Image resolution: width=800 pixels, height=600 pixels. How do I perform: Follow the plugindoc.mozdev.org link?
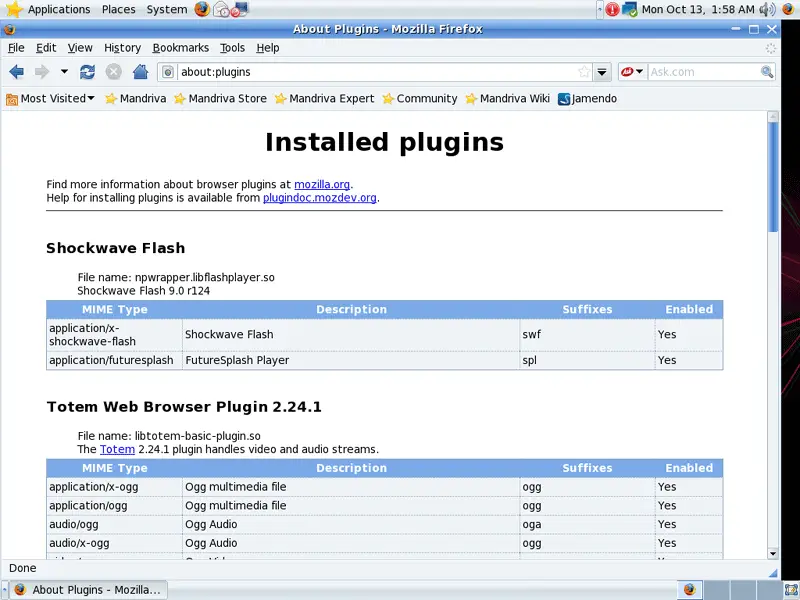click(x=320, y=198)
